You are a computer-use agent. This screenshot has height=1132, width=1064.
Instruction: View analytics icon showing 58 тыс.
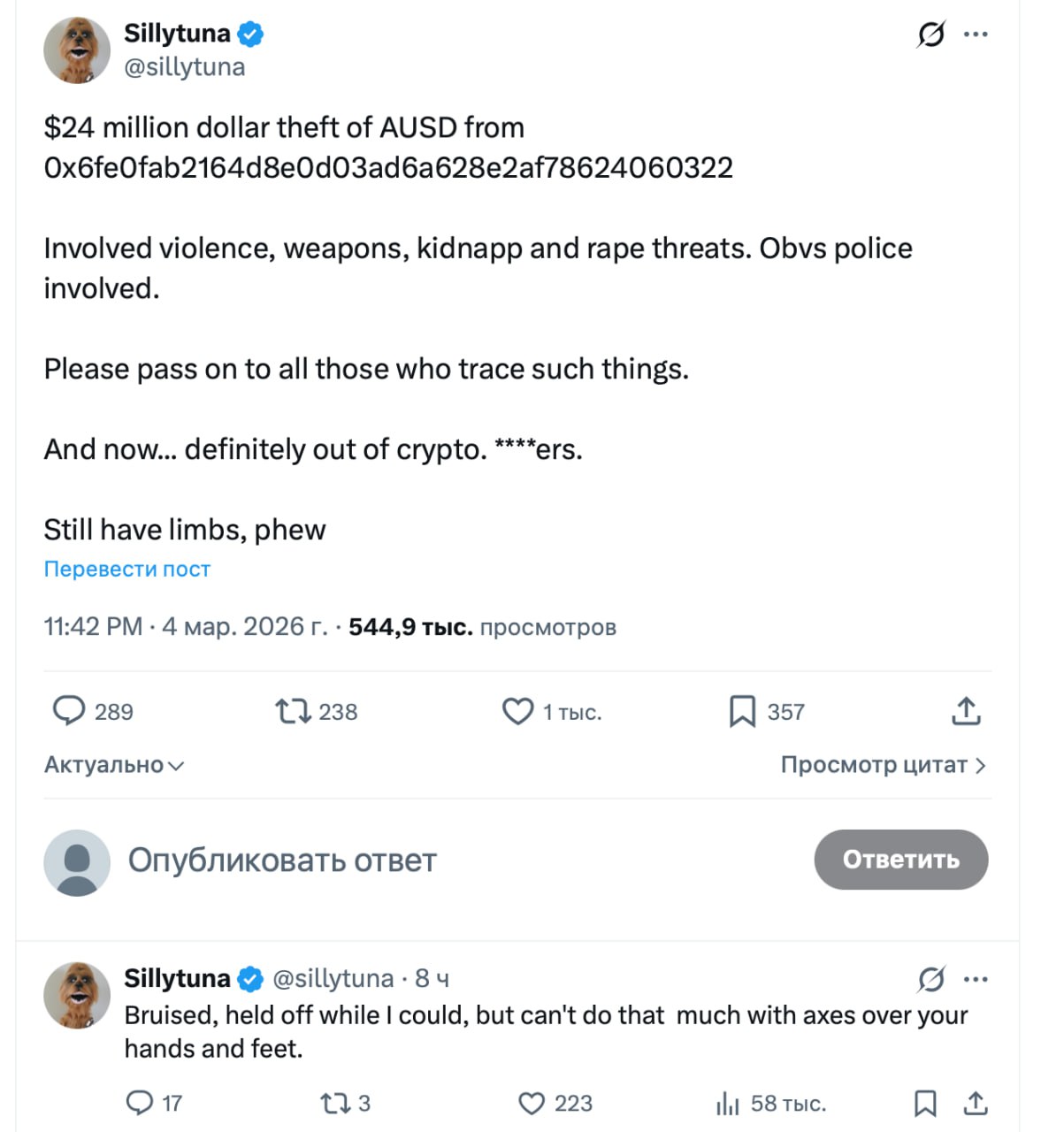pos(727,1103)
